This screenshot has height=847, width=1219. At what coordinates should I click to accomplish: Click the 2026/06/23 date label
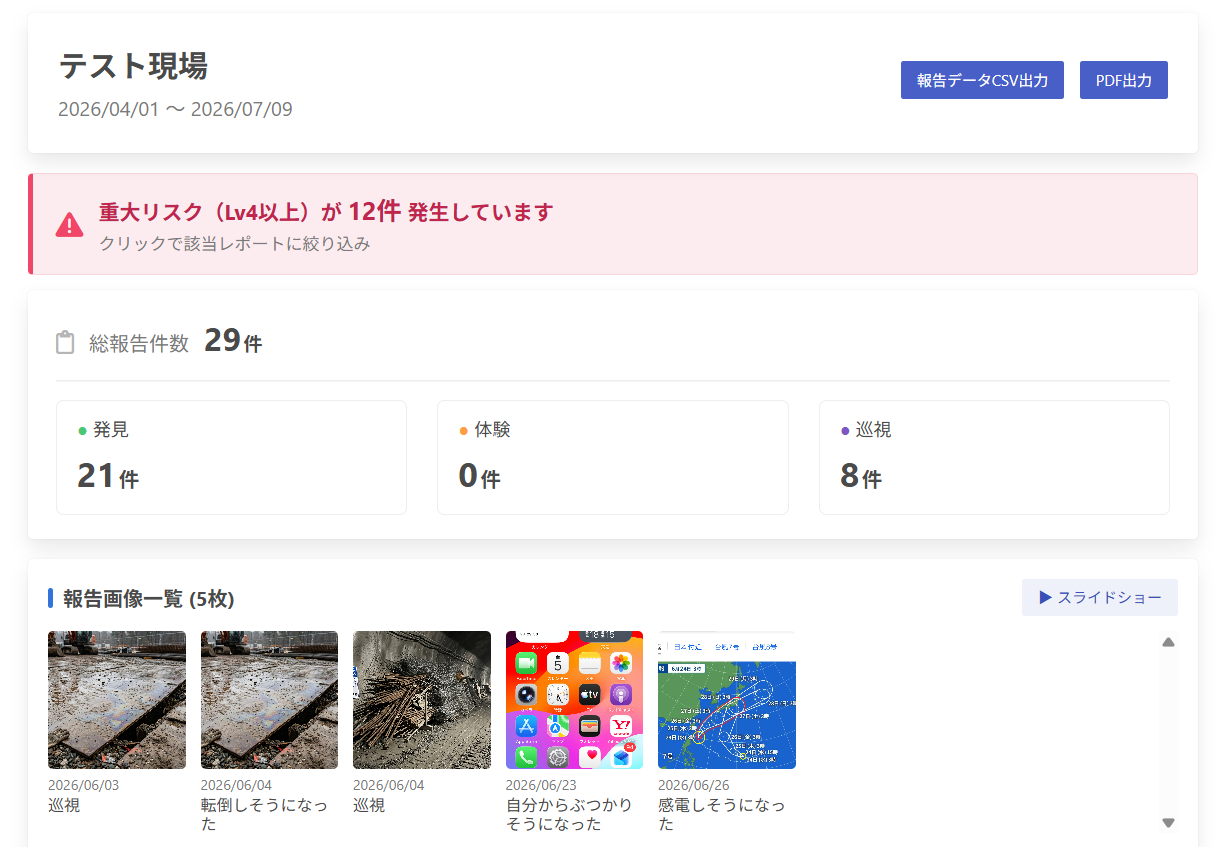click(x=541, y=785)
